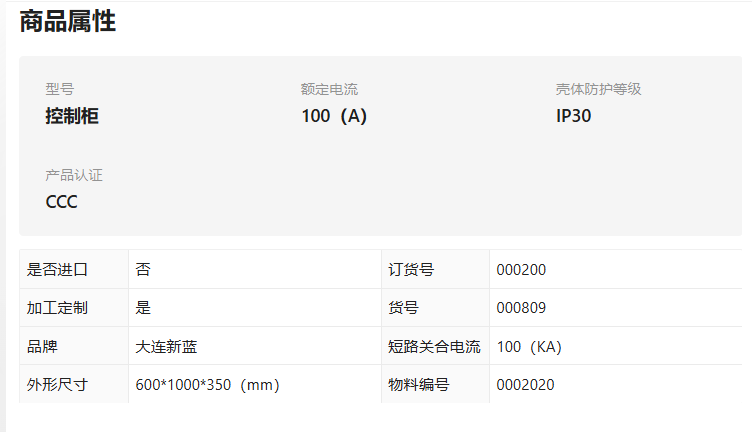Screen dimensions: 752x432
Task: Click the brand value 大连新蓝
Action: point(166,347)
